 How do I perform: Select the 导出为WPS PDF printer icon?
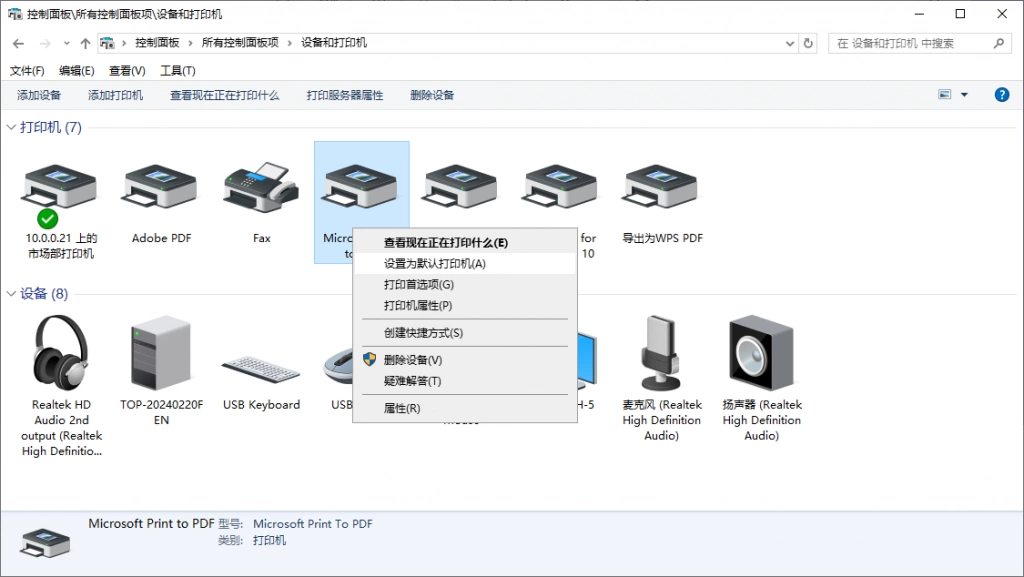(x=661, y=187)
